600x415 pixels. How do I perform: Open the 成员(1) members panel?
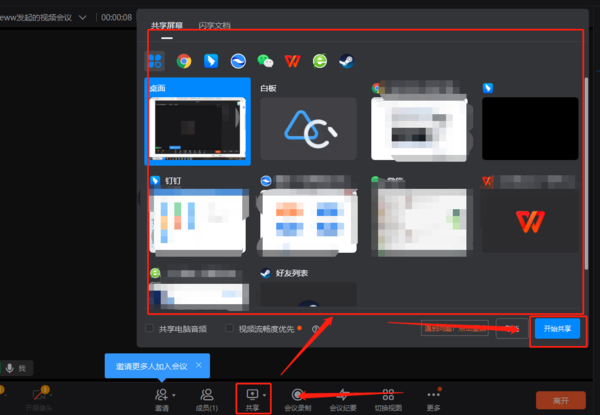pyautogui.click(x=207, y=399)
